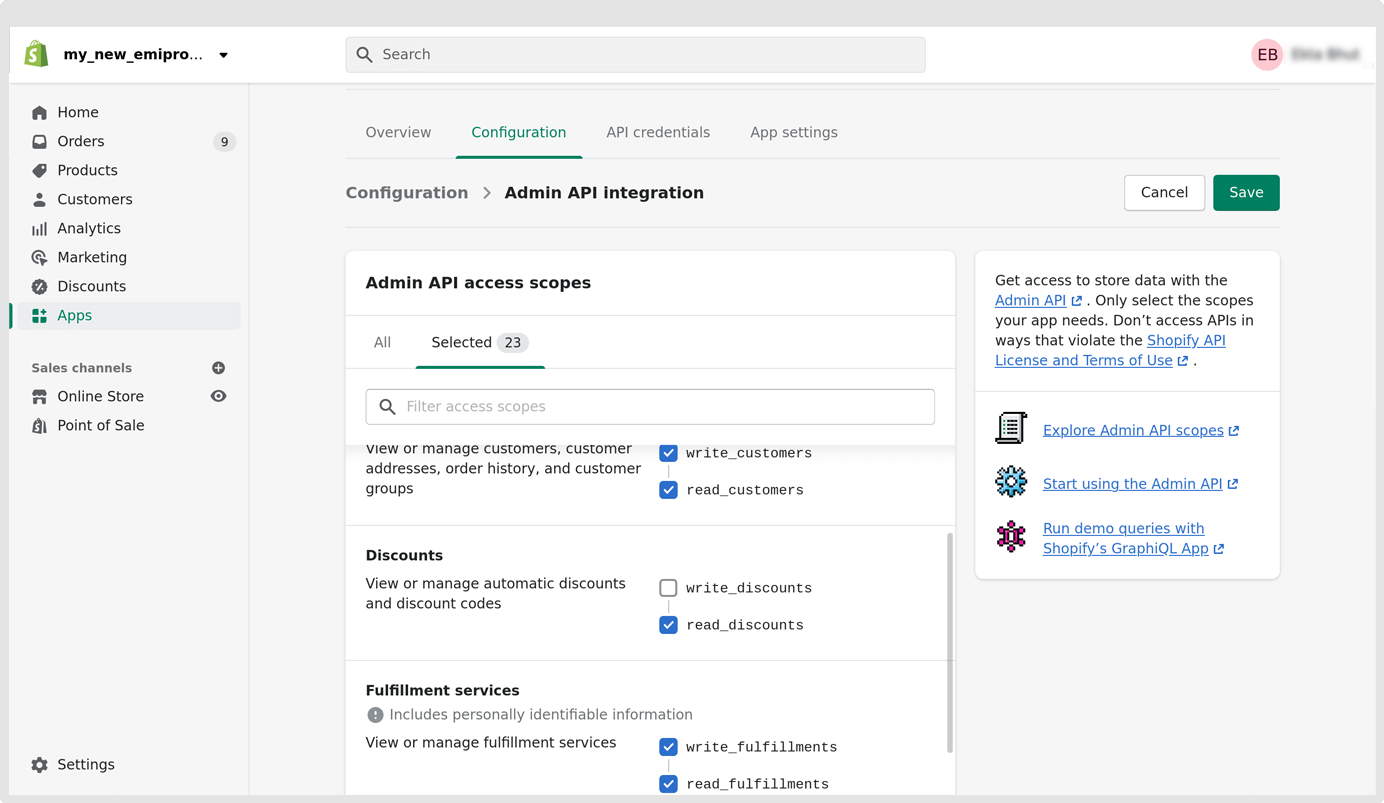
Task: Click the access scopes list scrollbar
Action: (x=949, y=642)
